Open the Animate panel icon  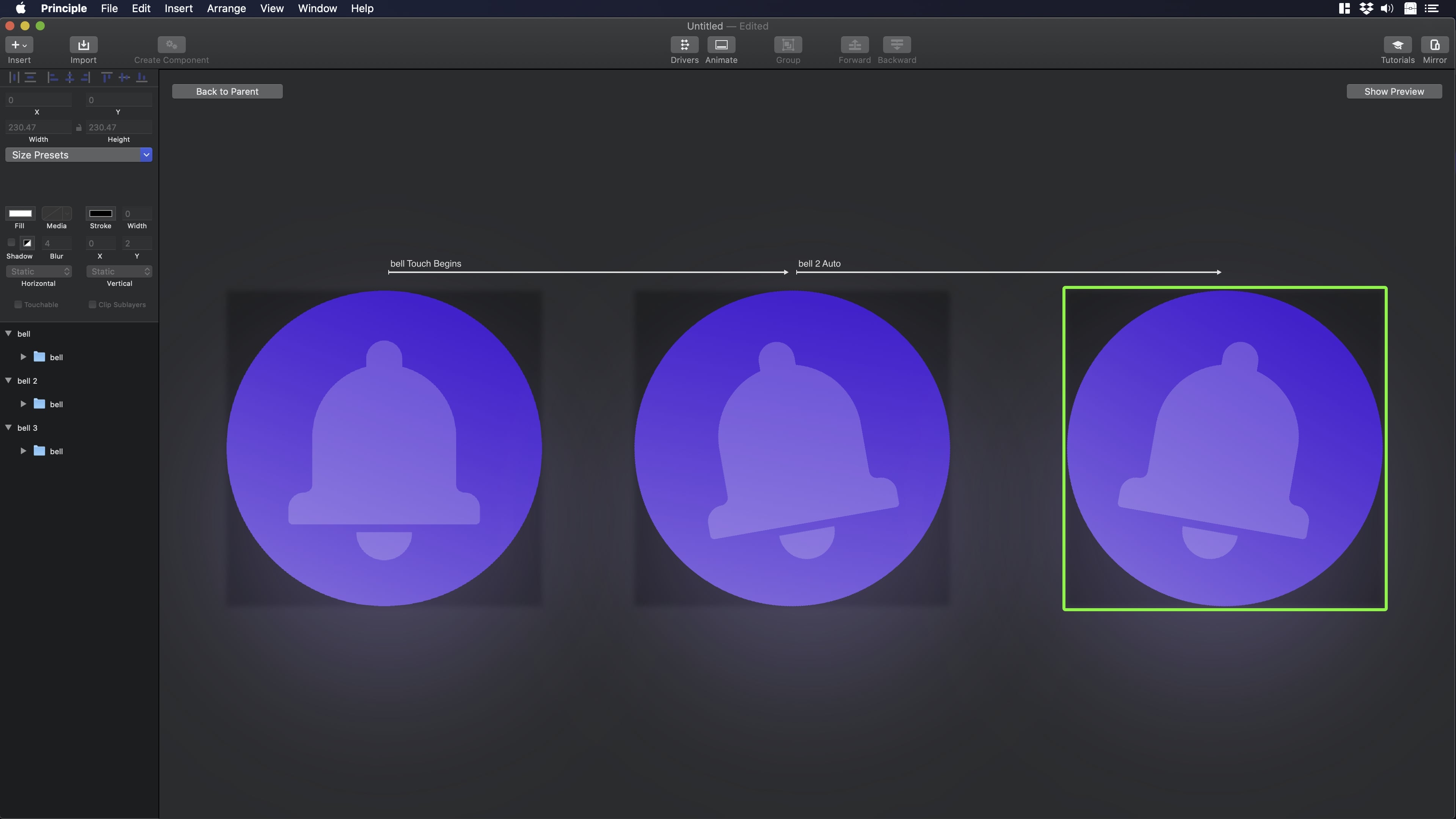tap(721, 45)
